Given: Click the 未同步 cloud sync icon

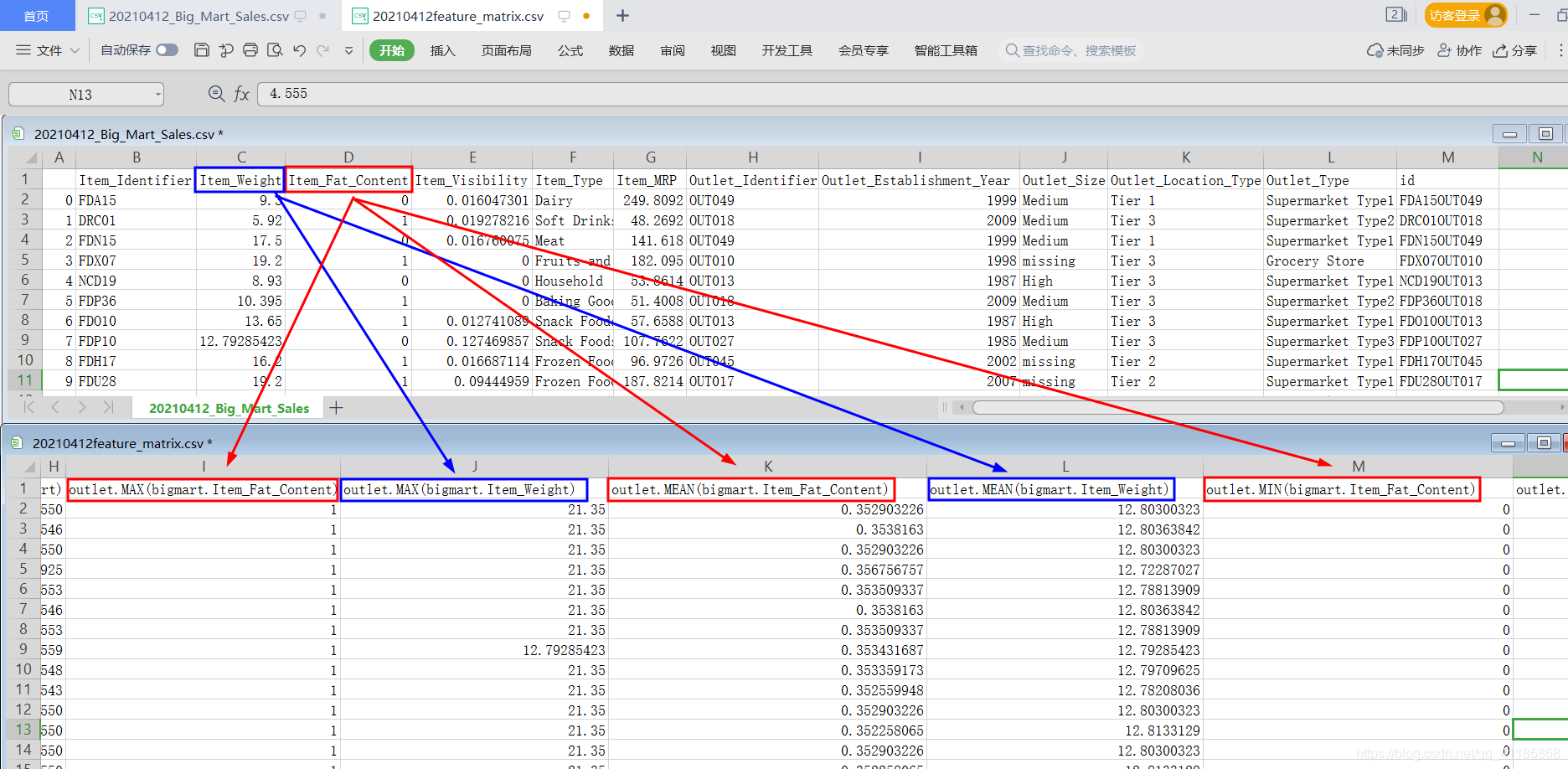Looking at the screenshot, I should [x=1393, y=49].
